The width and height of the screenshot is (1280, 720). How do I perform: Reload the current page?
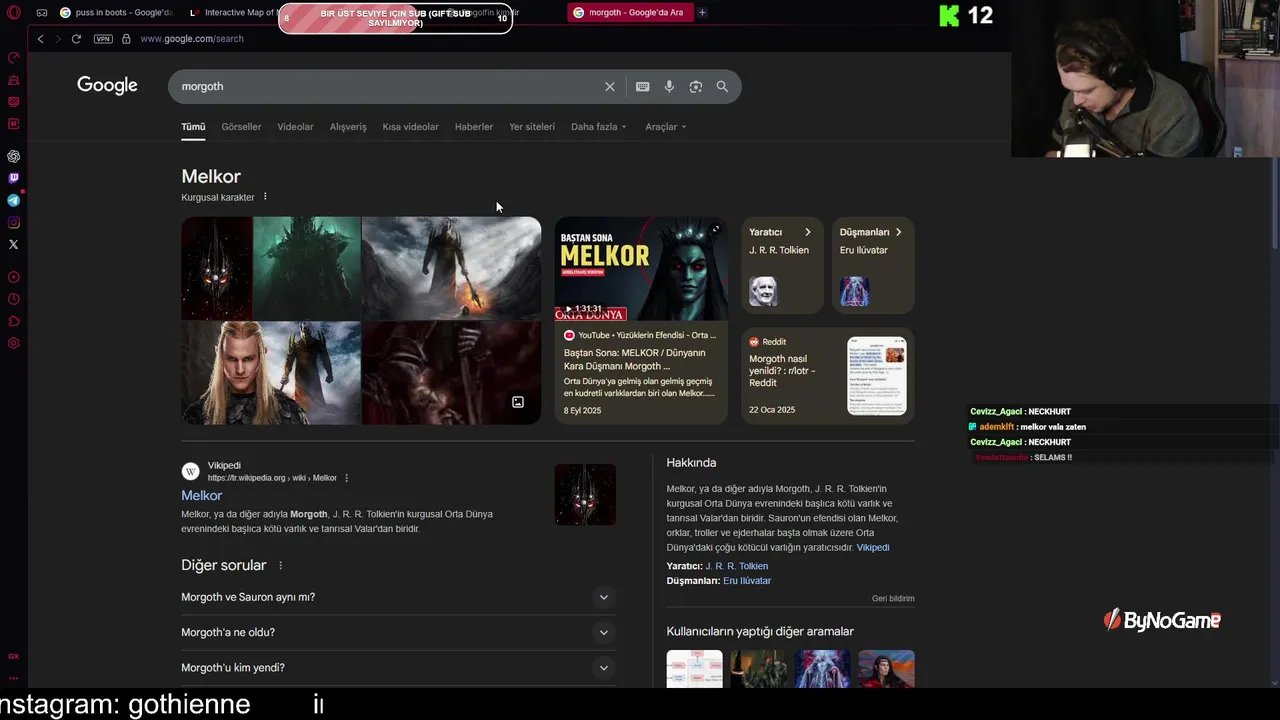pyautogui.click(x=76, y=39)
